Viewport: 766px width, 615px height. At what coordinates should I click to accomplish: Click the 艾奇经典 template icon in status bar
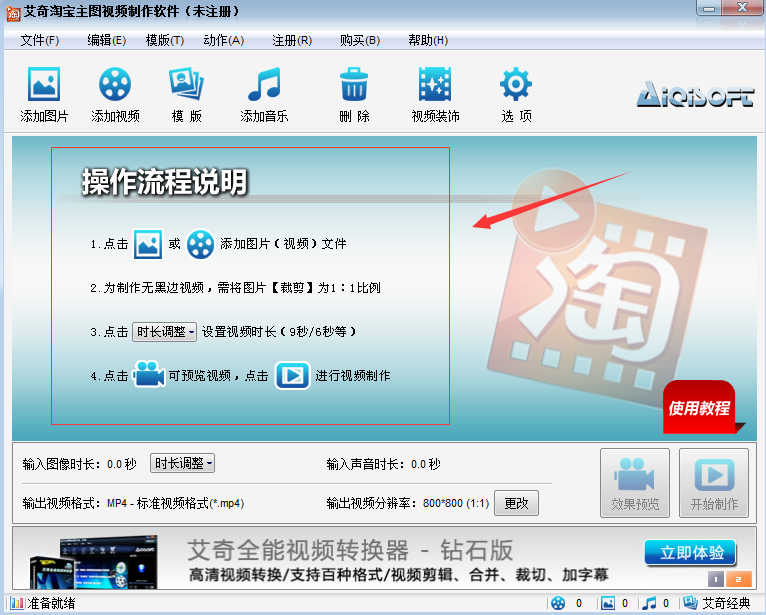point(690,603)
